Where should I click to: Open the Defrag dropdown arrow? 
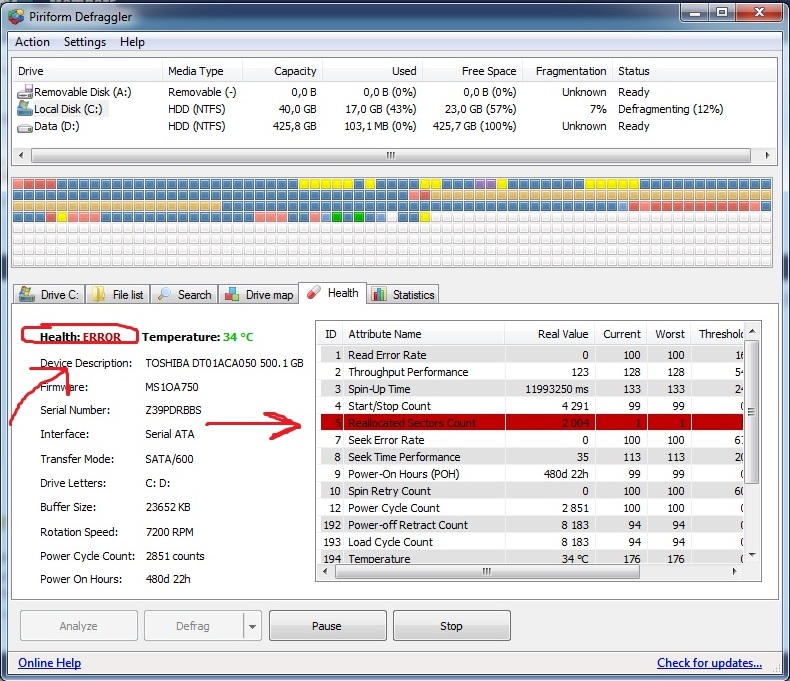[x=252, y=626]
